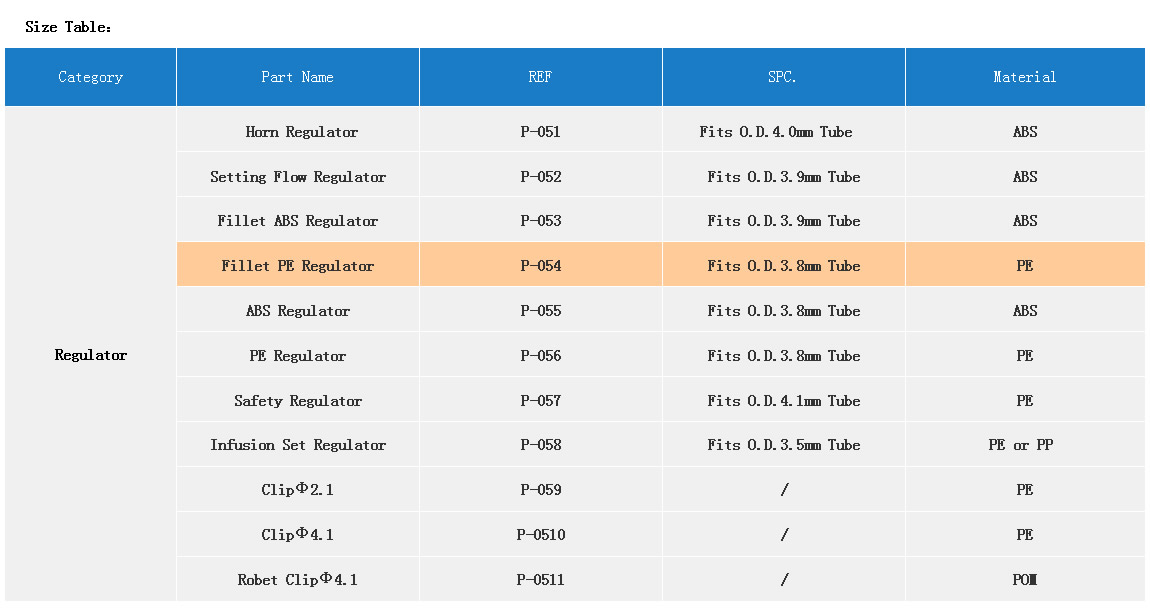
Task: Select Fillet ABS Regulator part name
Action: tap(298, 221)
